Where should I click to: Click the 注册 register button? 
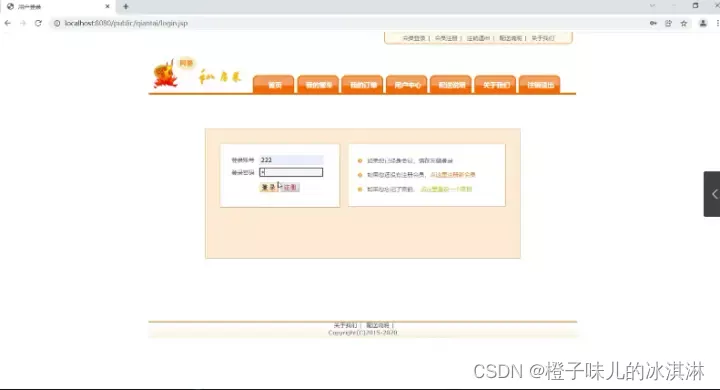(290, 187)
